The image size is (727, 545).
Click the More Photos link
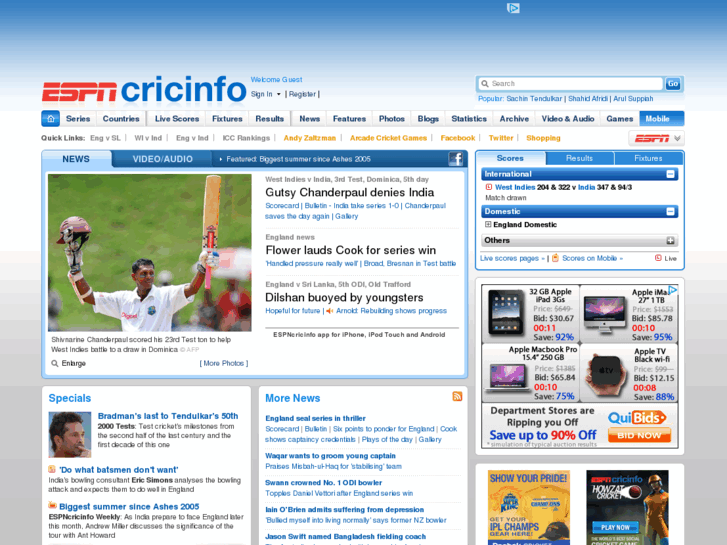224,363
